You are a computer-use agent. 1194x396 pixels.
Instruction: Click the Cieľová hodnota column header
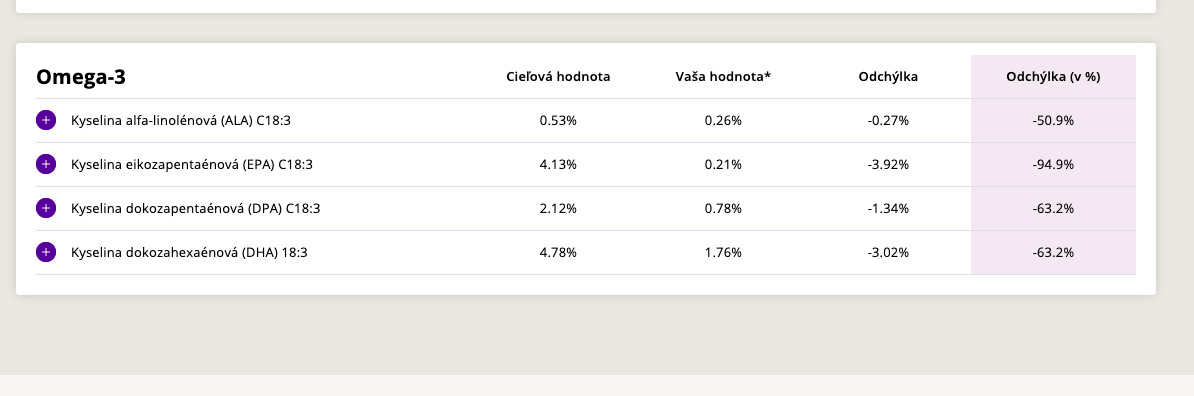(558, 77)
